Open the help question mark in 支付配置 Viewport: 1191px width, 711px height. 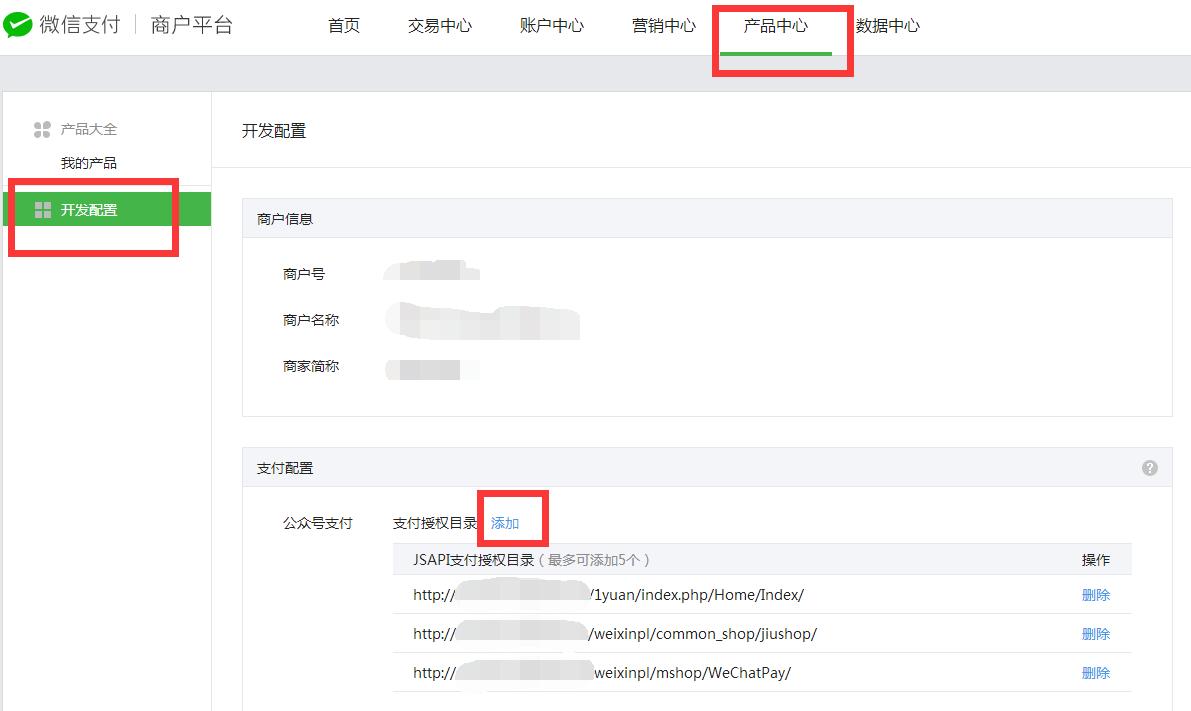pyautogui.click(x=1149, y=468)
